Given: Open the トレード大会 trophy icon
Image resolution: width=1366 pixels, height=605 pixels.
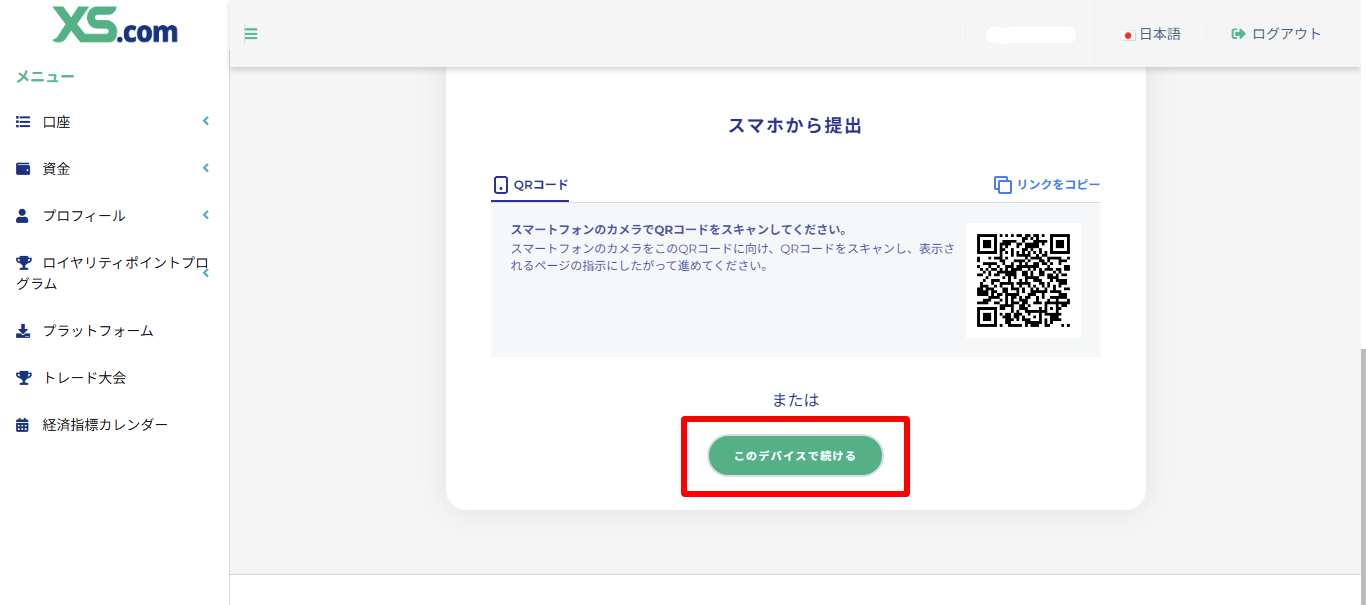Looking at the screenshot, I should (x=22, y=377).
